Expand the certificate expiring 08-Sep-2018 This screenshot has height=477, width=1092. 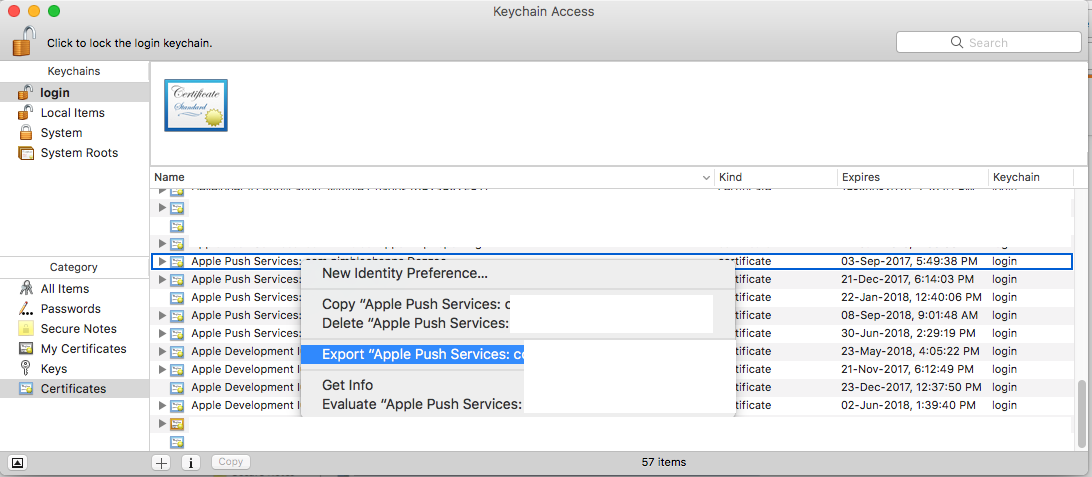click(x=162, y=315)
